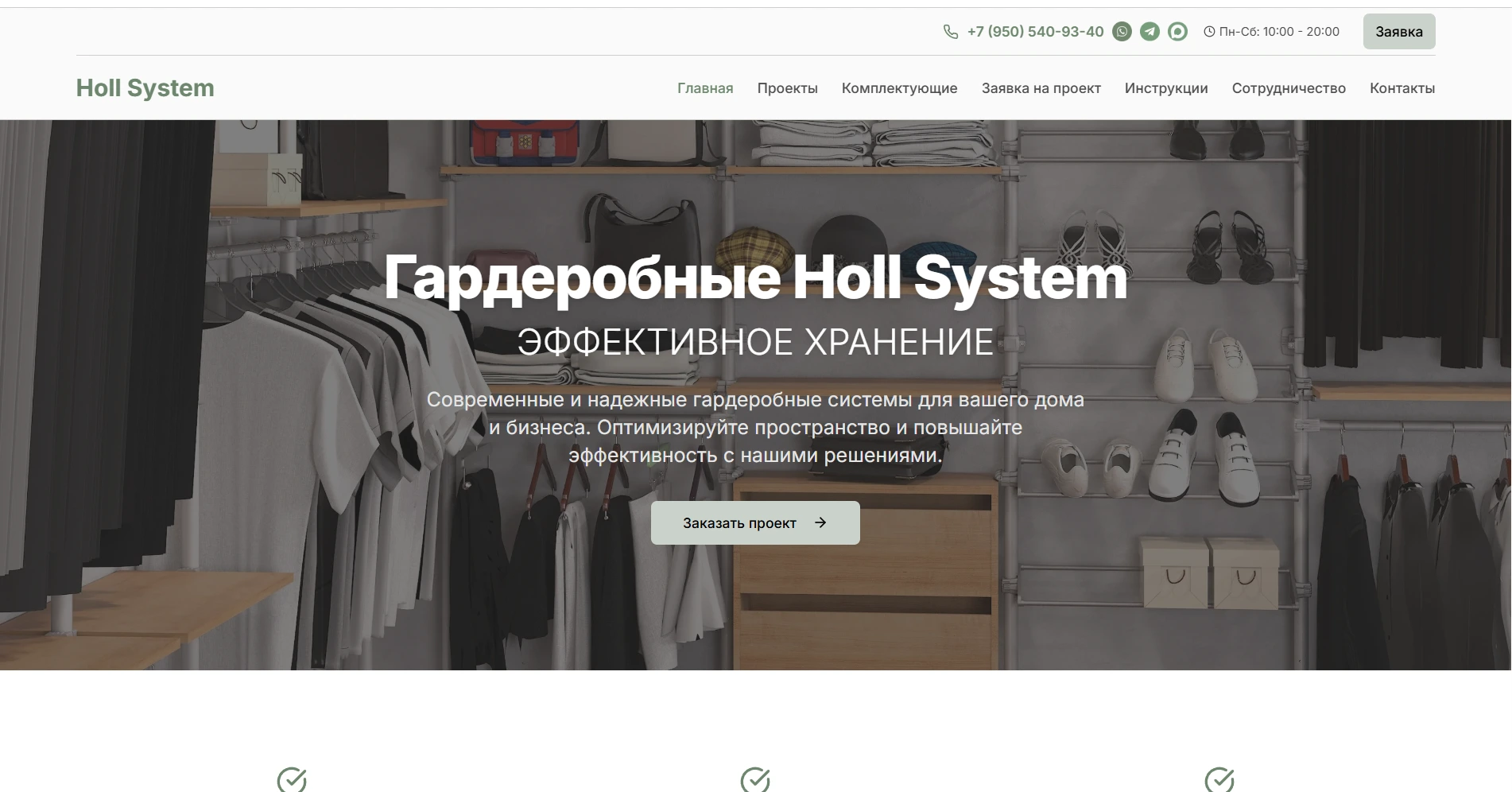
Task: Click the Заказать проект button
Action: point(755,522)
